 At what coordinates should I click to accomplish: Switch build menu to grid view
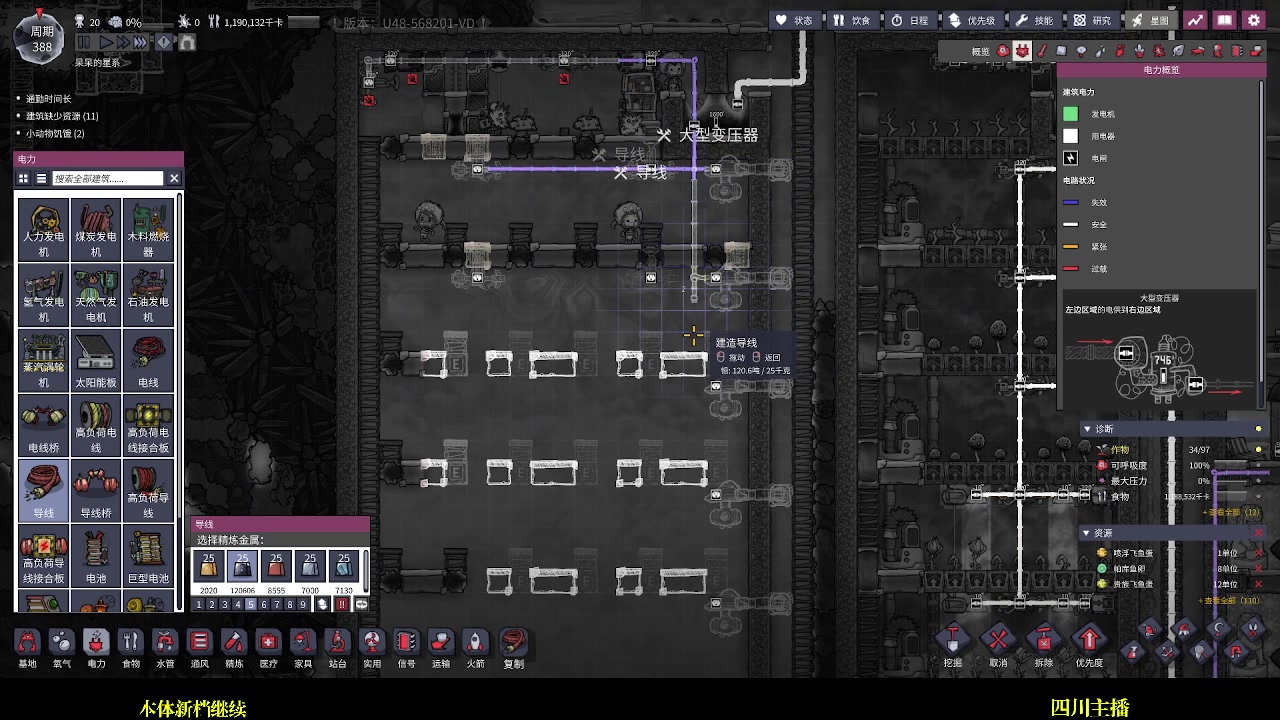tap(24, 178)
